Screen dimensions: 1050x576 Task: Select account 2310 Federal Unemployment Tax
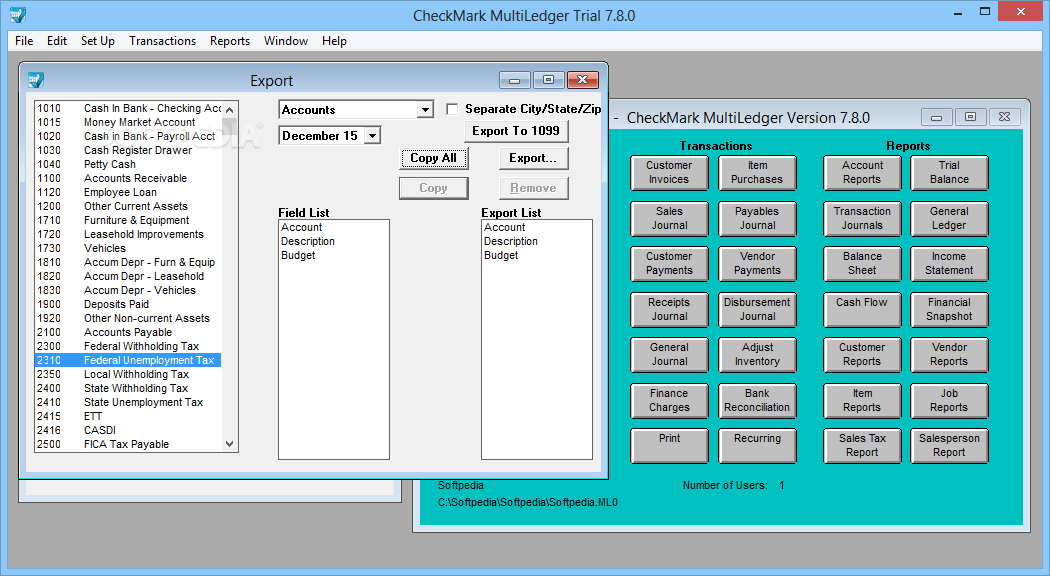point(128,360)
